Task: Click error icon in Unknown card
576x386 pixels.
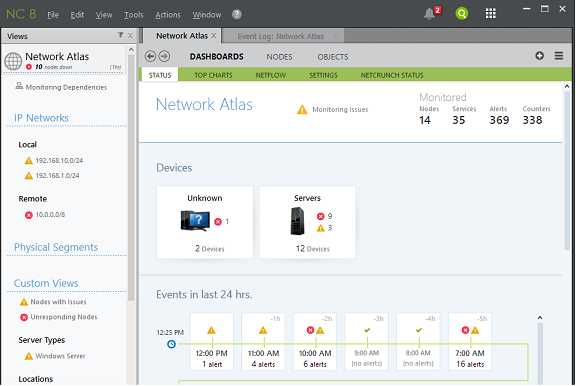Action: pyautogui.click(x=218, y=221)
